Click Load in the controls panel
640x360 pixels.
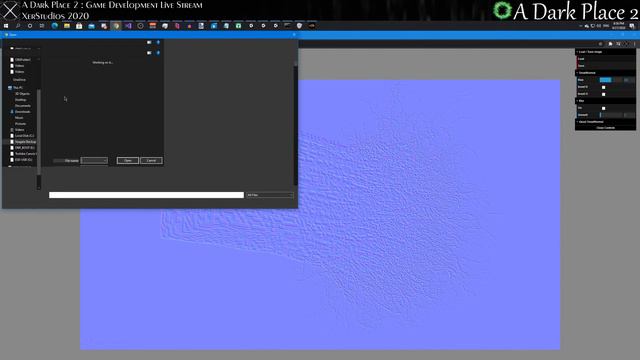[605, 59]
